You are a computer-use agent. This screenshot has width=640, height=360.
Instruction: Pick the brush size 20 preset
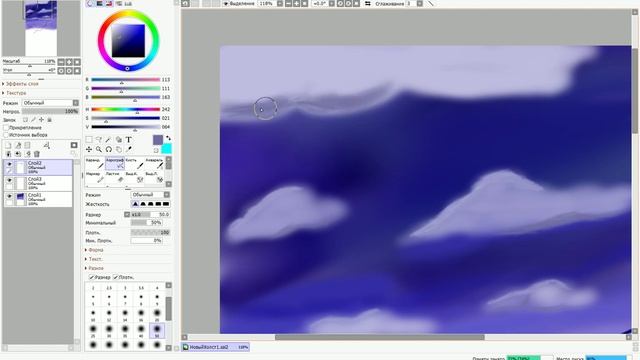pos(157,314)
